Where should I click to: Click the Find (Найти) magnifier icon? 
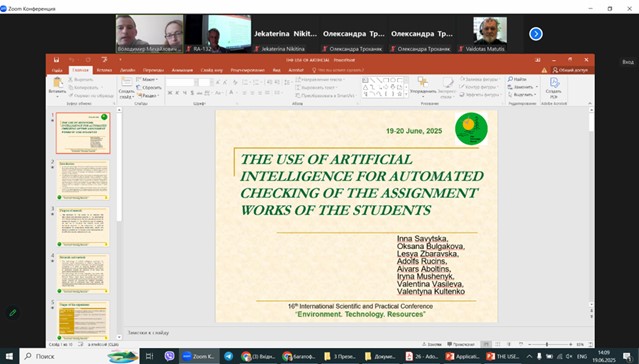point(510,79)
